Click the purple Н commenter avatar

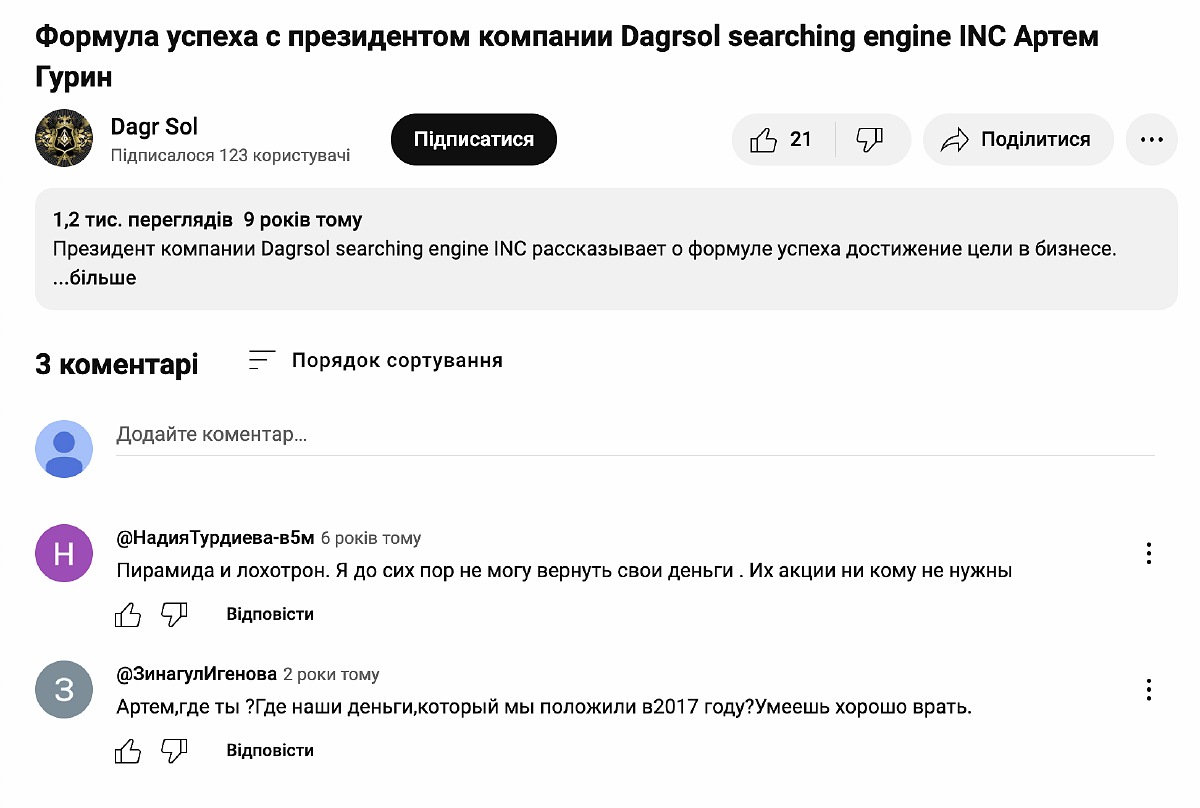(64, 553)
